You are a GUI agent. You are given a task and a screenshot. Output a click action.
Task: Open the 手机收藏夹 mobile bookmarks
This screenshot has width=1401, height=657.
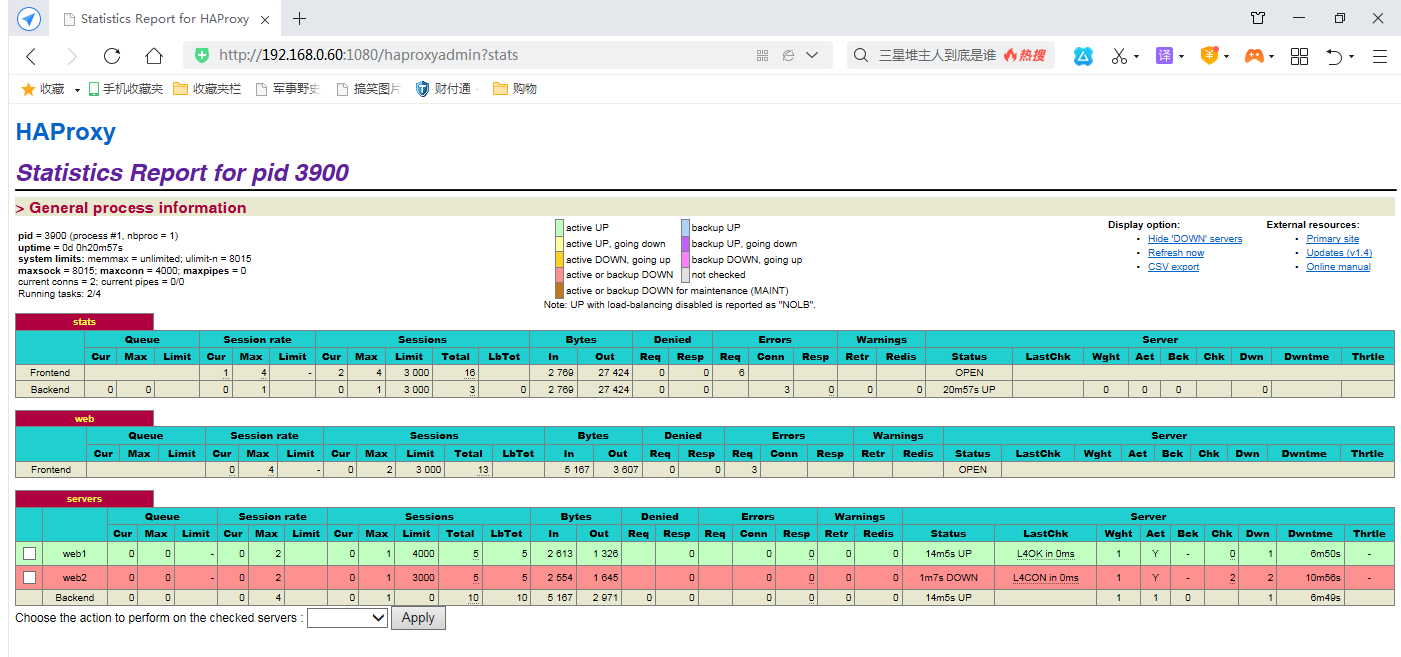(x=126, y=89)
